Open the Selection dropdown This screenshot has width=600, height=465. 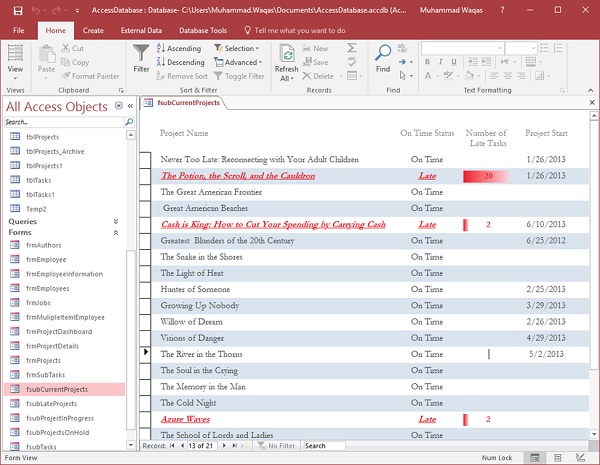pyautogui.click(x=238, y=48)
